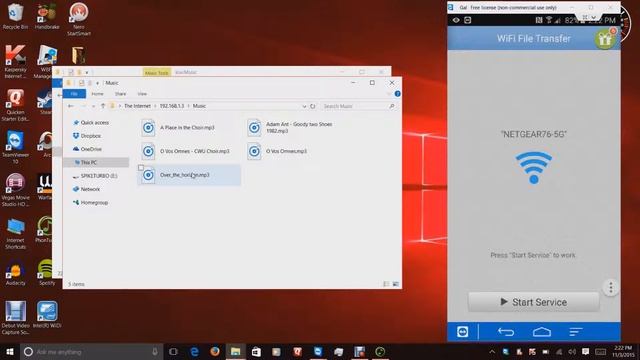Open Microsoft Edge from the taskbar
640x360 pixels.
pos(195,351)
